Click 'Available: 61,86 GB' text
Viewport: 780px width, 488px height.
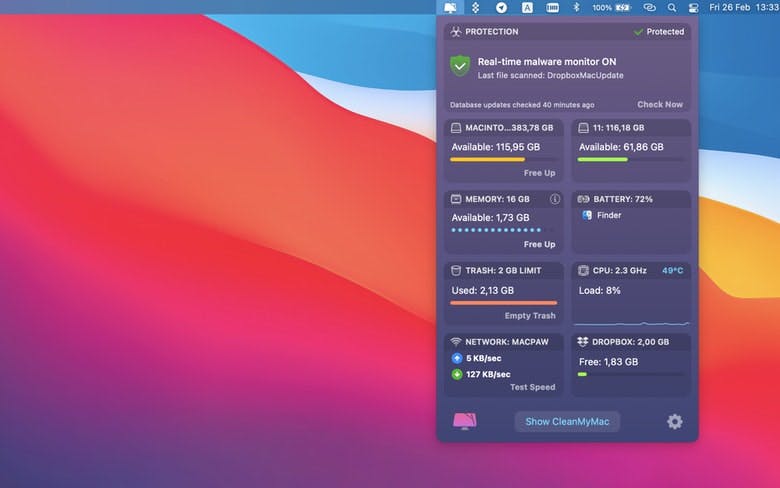point(621,147)
